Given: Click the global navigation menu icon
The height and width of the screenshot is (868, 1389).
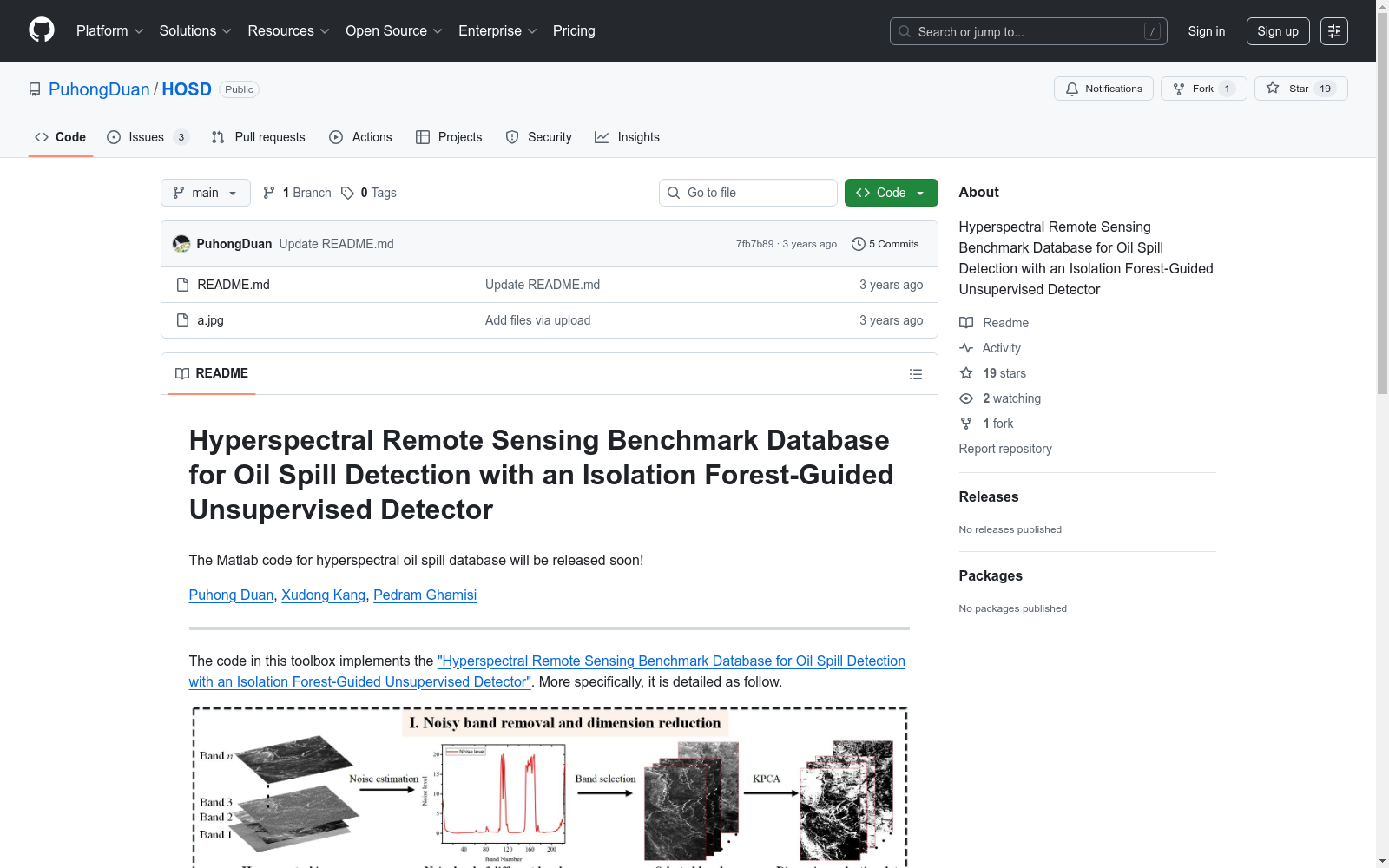Looking at the screenshot, I should (1333, 31).
